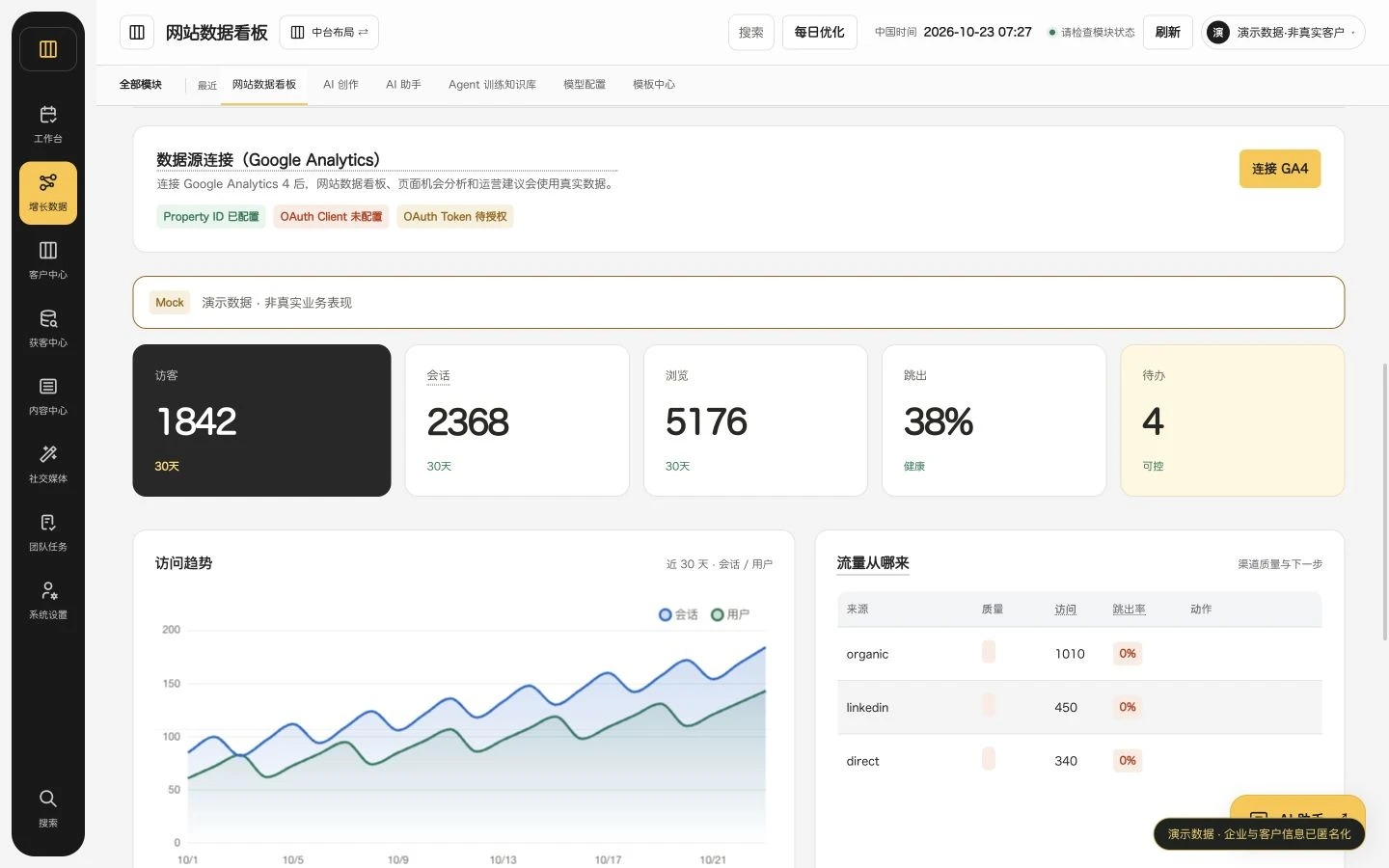Click the 流量从哪来 panel heading

873,563
